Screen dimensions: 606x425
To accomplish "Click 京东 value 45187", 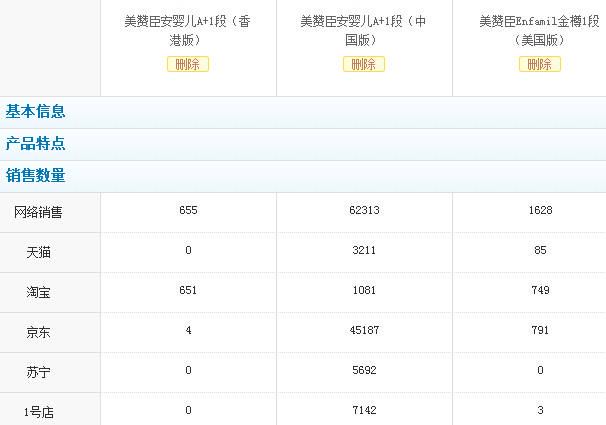I will 364,330.
